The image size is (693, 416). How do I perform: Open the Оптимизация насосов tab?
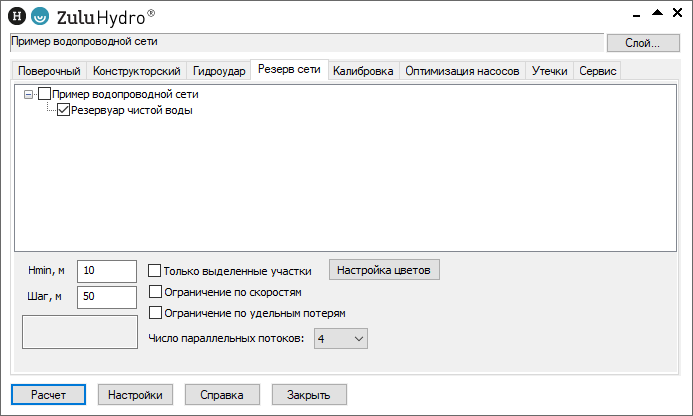tap(462, 71)
